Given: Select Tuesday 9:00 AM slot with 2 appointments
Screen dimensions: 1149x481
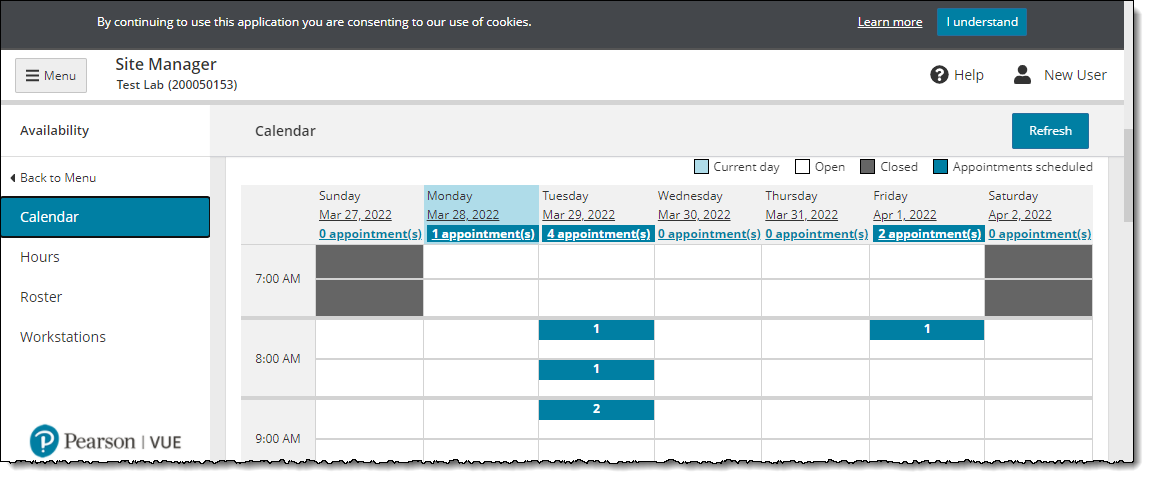Looking at the screenshot, I should (x=596, y=410).
